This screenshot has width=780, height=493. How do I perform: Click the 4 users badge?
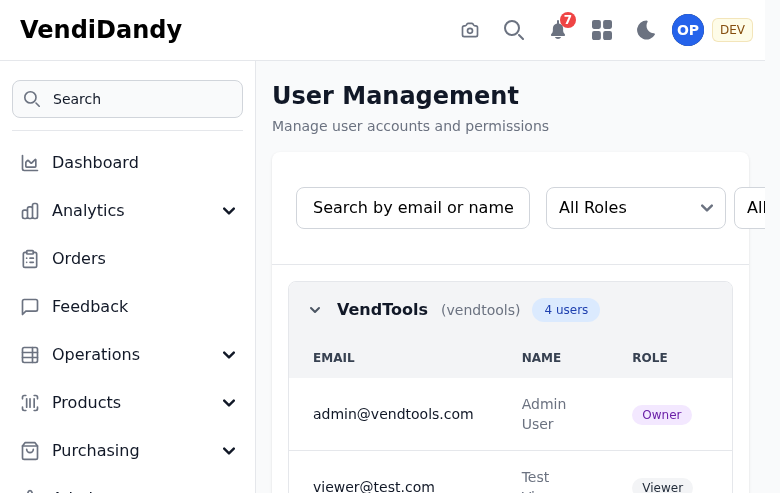[566, 310]
